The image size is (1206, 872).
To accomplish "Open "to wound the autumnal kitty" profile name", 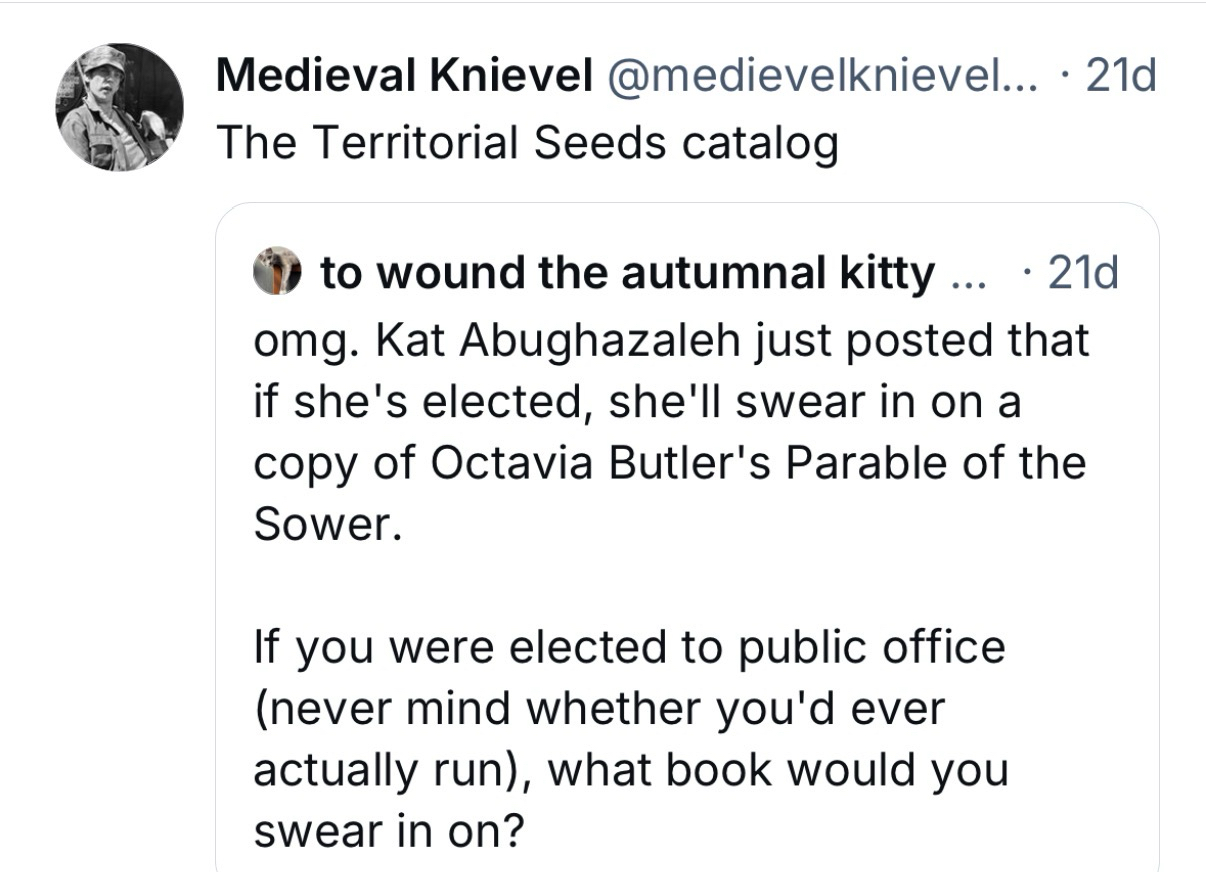I will 628,273.
